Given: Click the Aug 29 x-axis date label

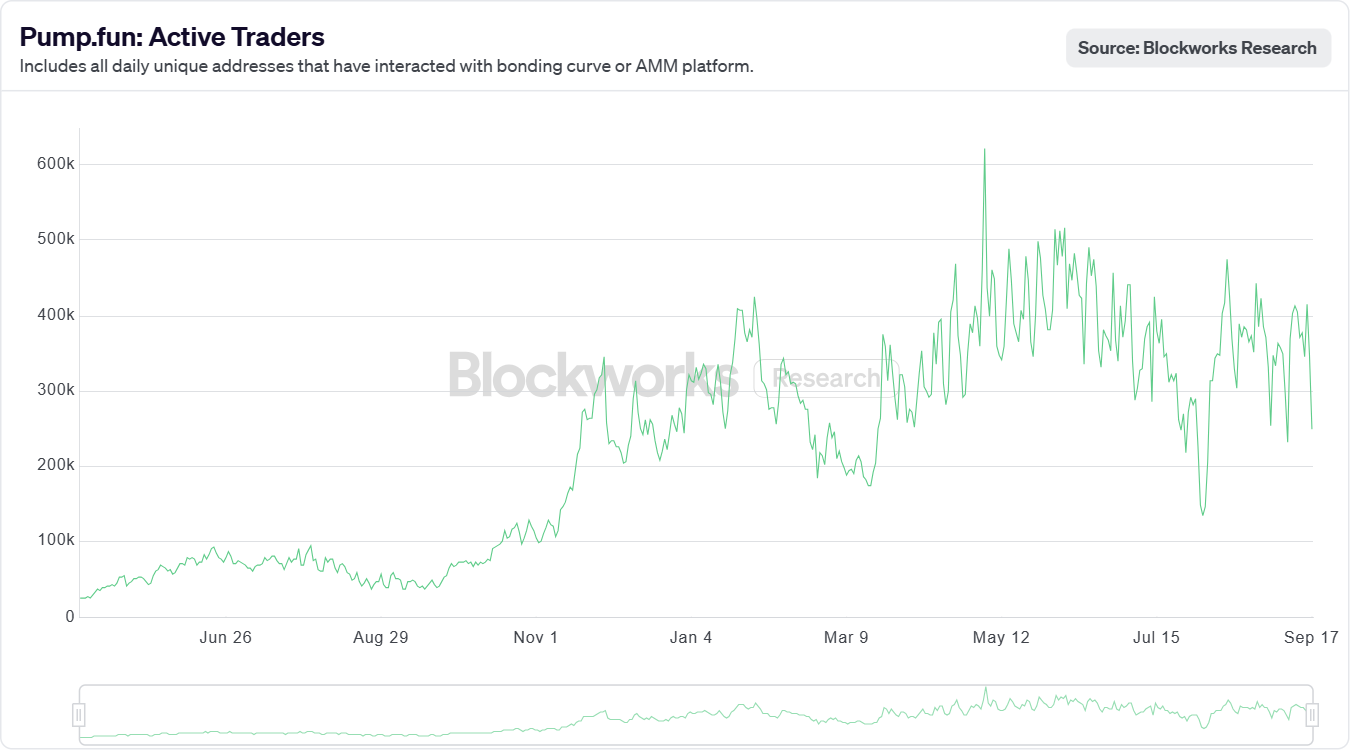Looking at the screenshot, I should click(381, 638).
